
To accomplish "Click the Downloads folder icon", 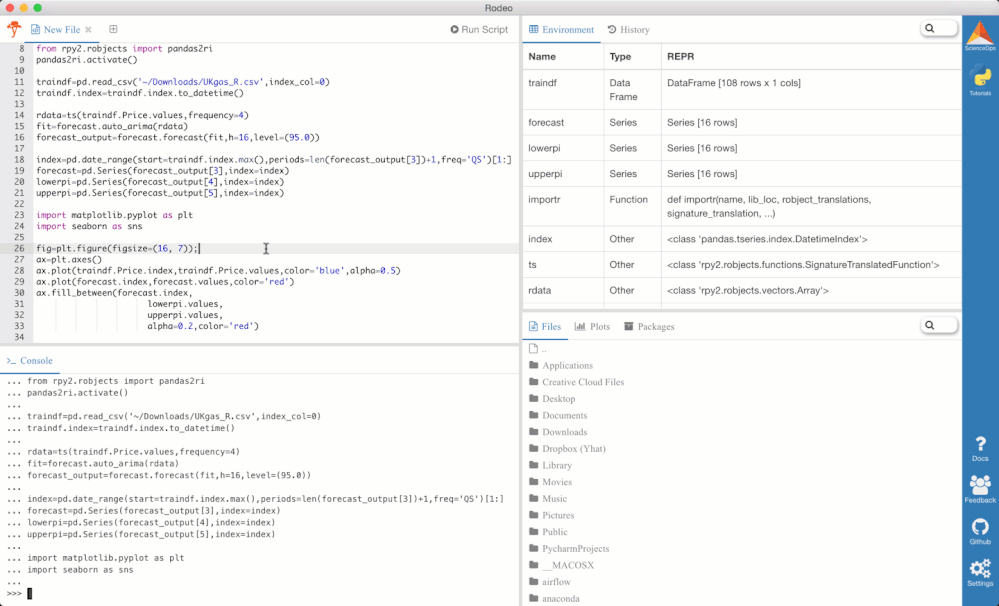I will [534, 431].
